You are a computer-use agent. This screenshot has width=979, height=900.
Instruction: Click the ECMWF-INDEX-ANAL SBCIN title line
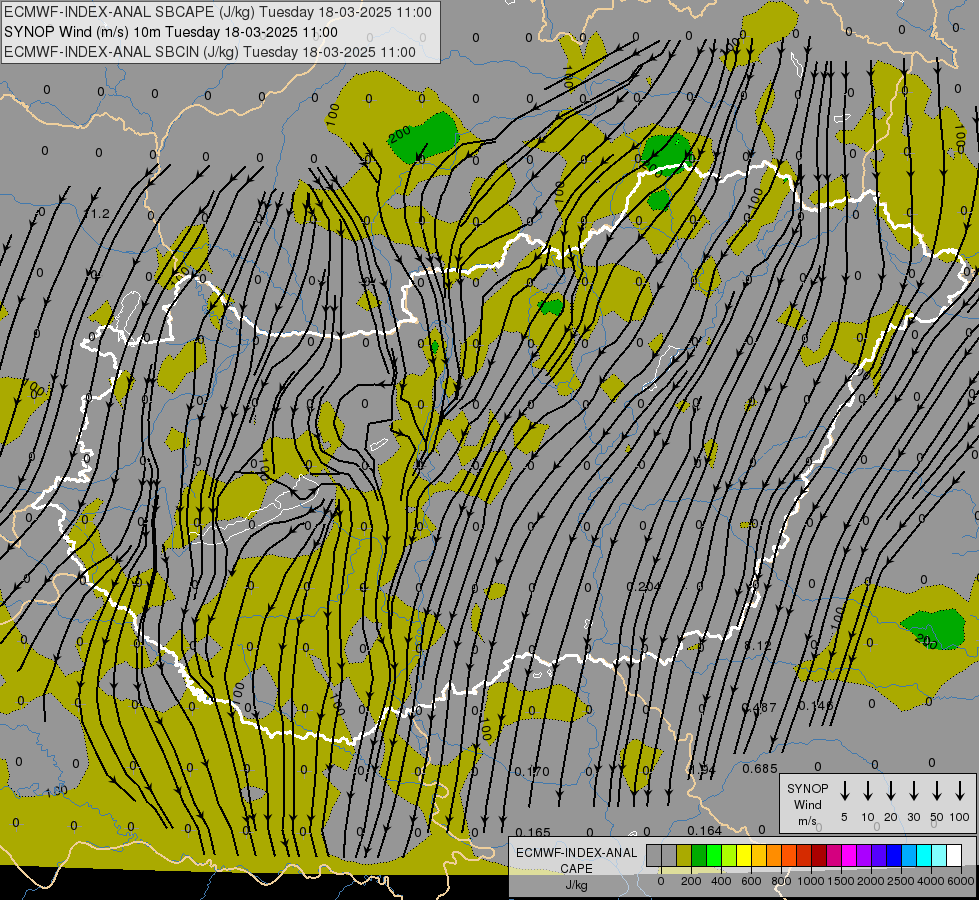tap(210, 52)
